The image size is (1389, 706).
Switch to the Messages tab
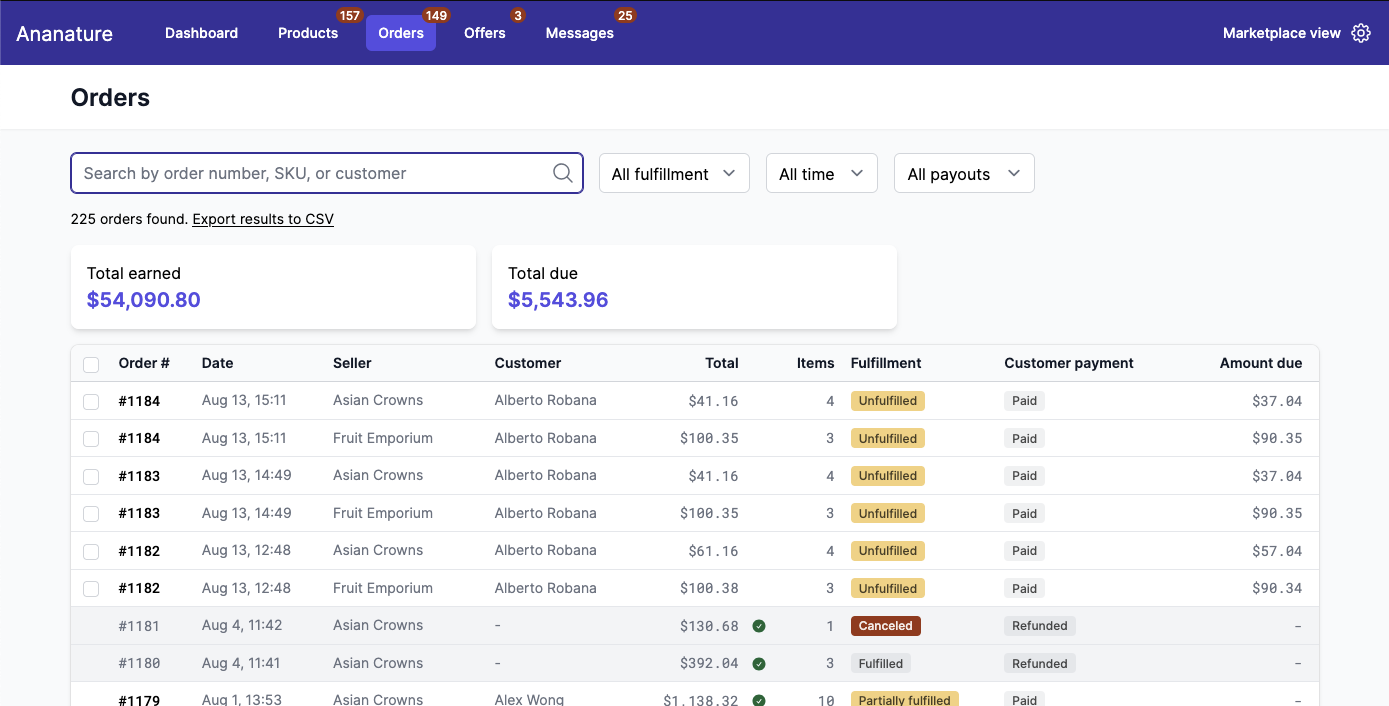(x=579, y=33)
